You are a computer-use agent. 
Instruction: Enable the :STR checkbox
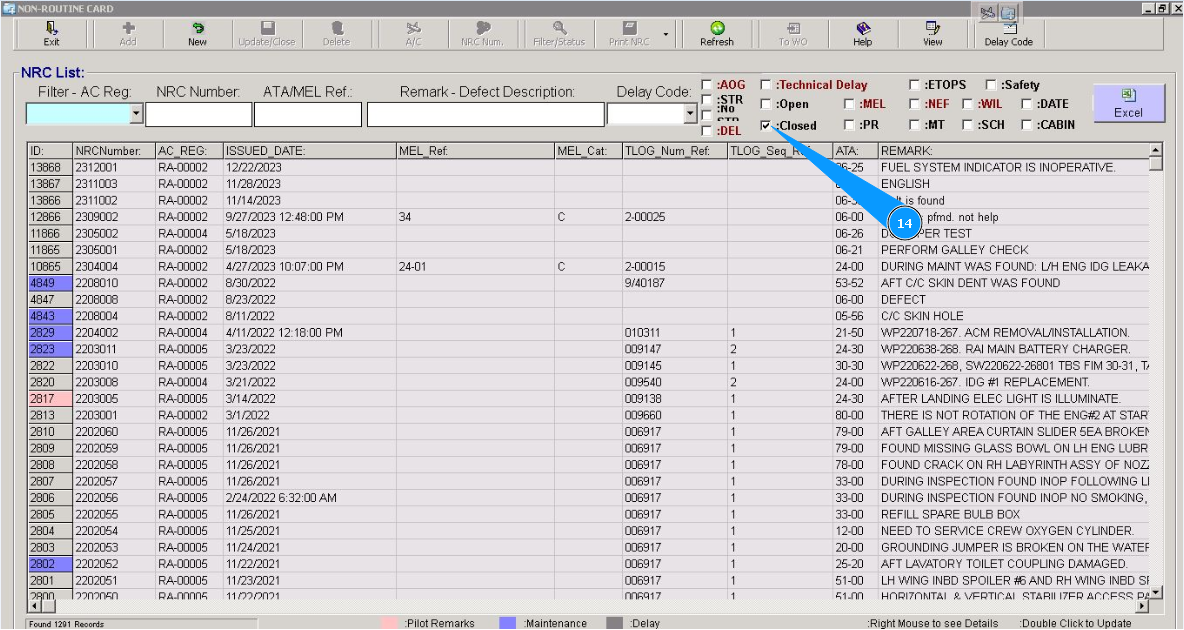[707, 100]
